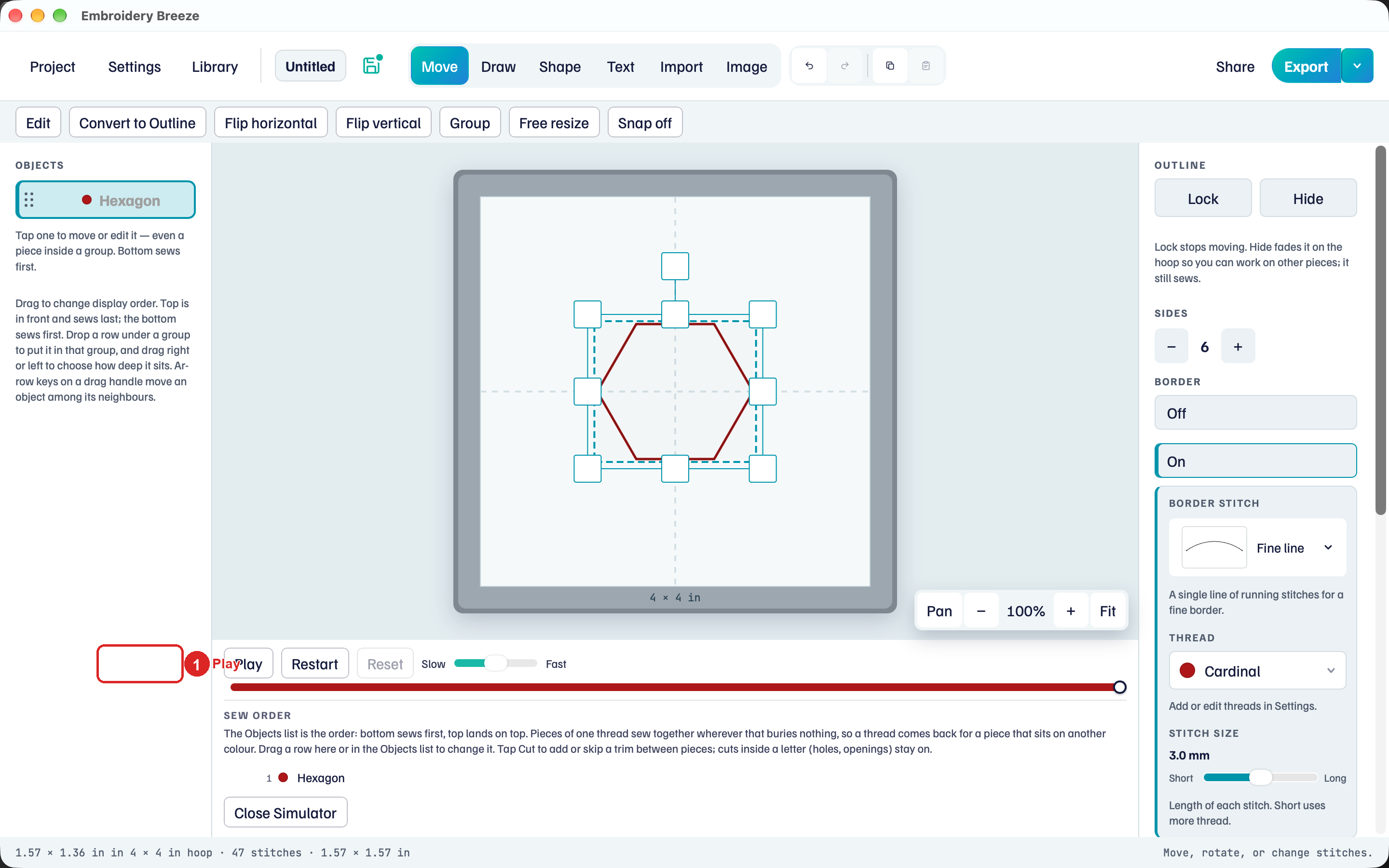1389x868 pixels.
Task: Toggle Free resize mode
Action: 554,123
